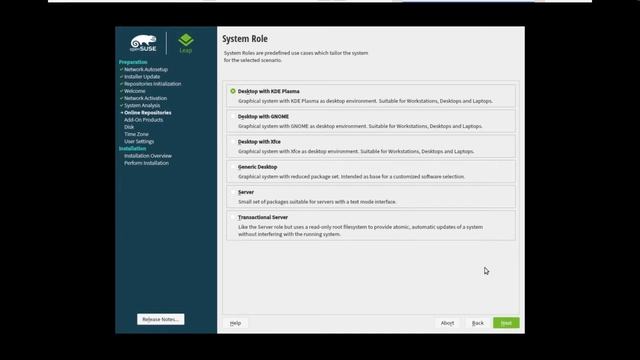
Task: Click the KDE Plasma role description text
Action: 365,101
